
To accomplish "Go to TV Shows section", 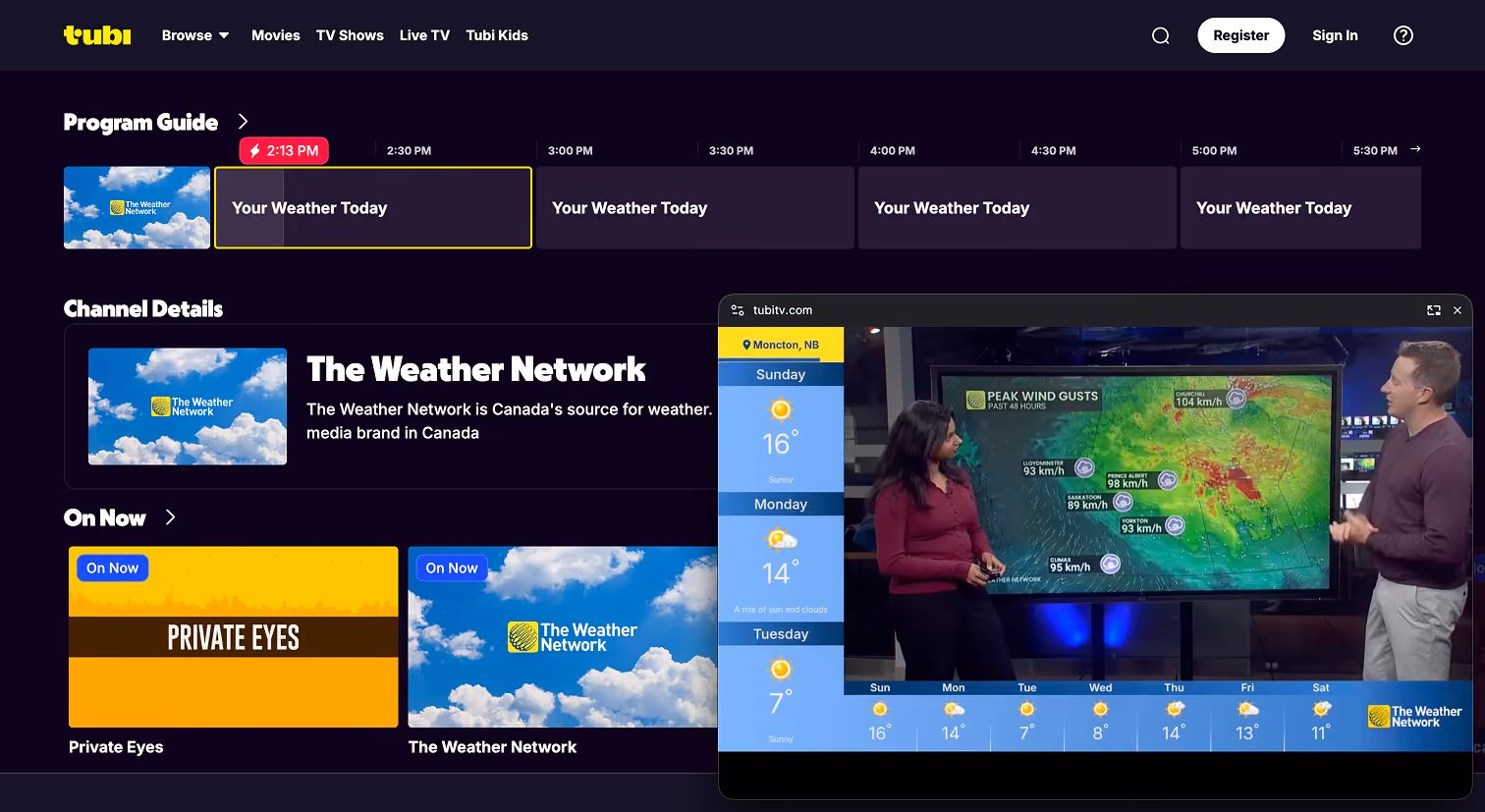I will (350, 35).
